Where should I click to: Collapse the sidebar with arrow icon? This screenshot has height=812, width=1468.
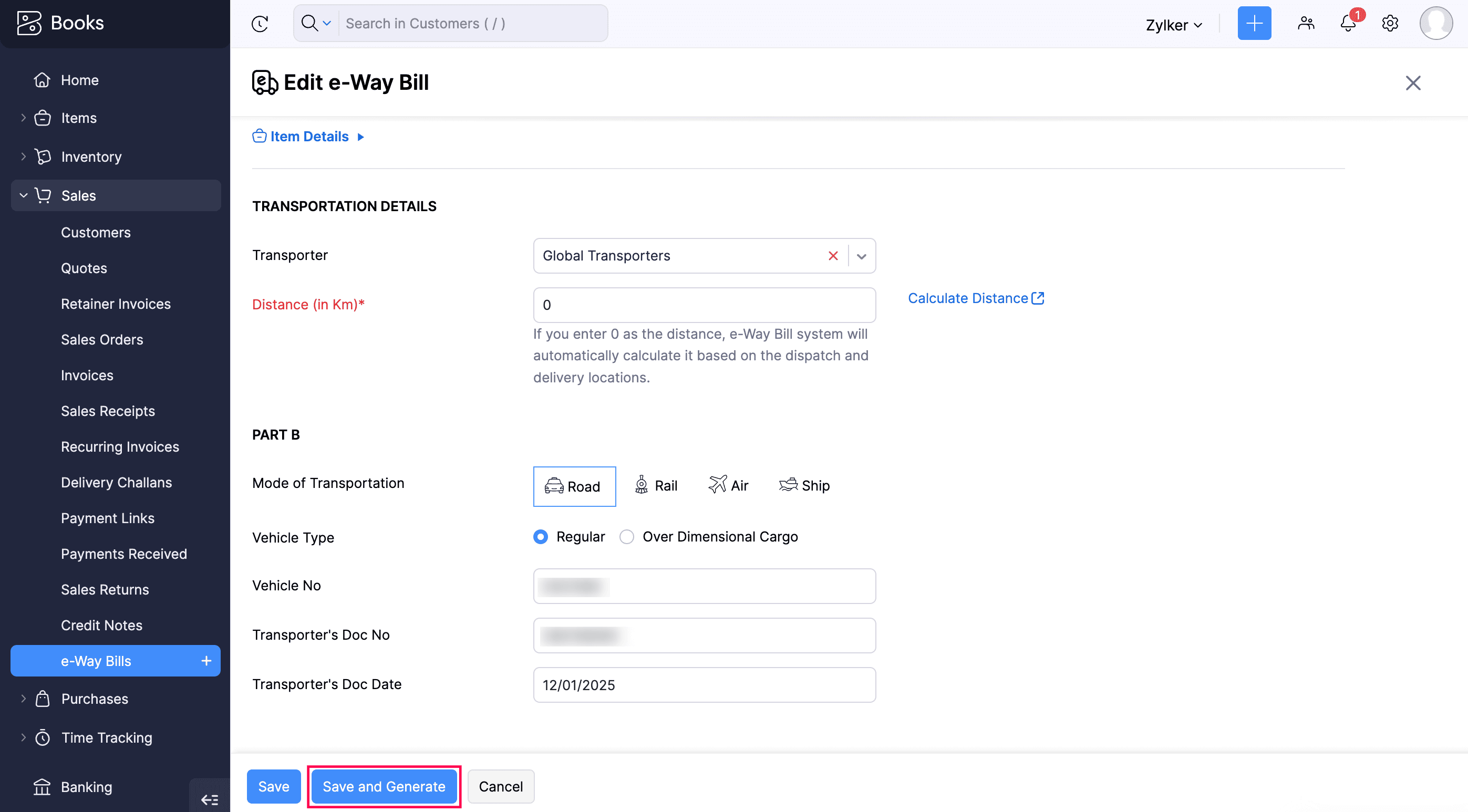pyautogui.click(x=209, y=799)
